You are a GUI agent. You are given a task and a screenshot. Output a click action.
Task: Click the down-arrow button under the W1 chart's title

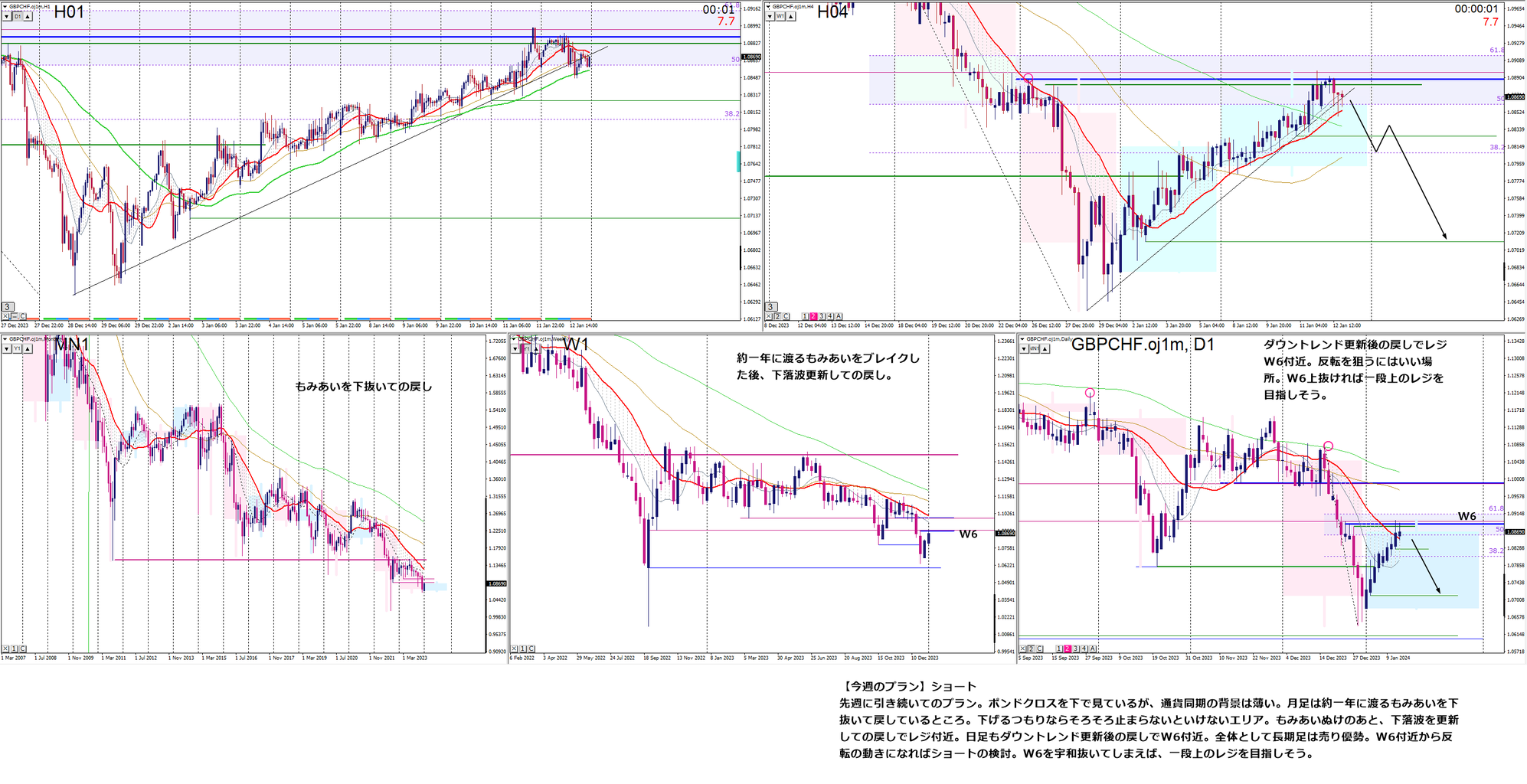click(515, 348)
